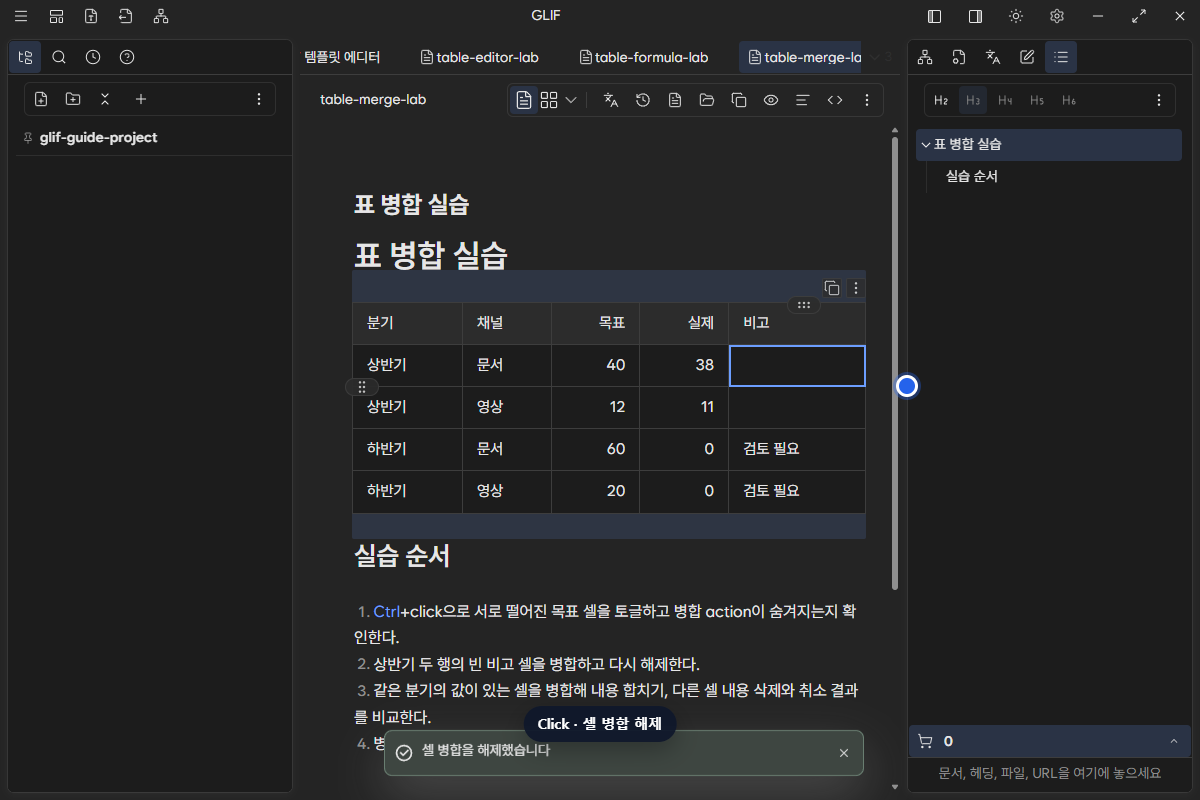This screenshot has height=800, width=1200.
Task: Click the layout template icon in title bar
Action: (x=56, y=16)
